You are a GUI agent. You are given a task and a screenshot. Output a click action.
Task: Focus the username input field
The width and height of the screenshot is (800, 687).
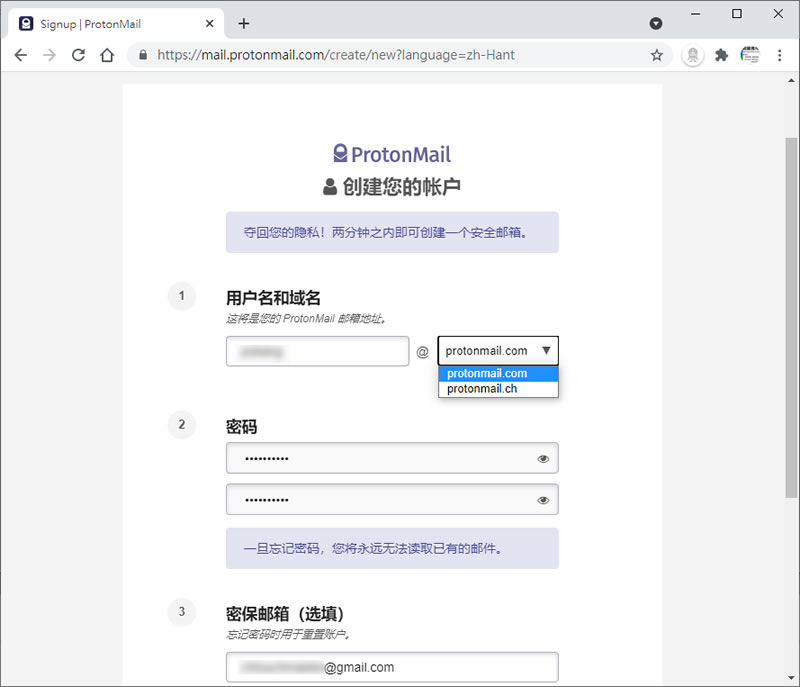click(317, 351)
